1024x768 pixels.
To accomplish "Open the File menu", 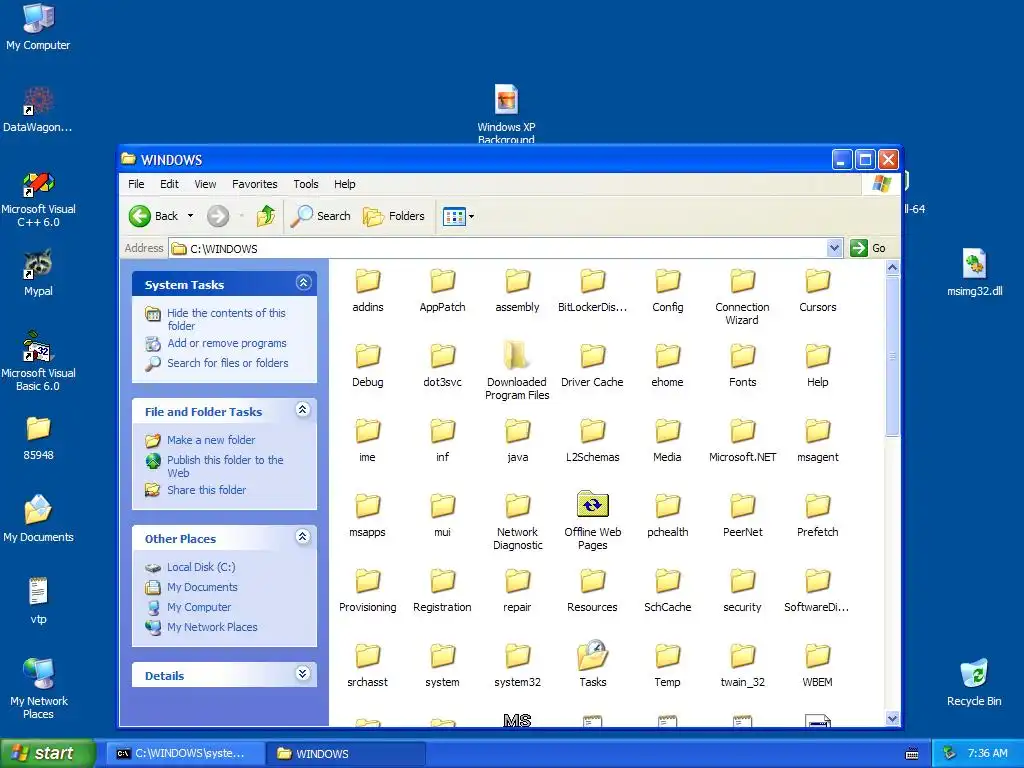I will (x=136, y=184).
